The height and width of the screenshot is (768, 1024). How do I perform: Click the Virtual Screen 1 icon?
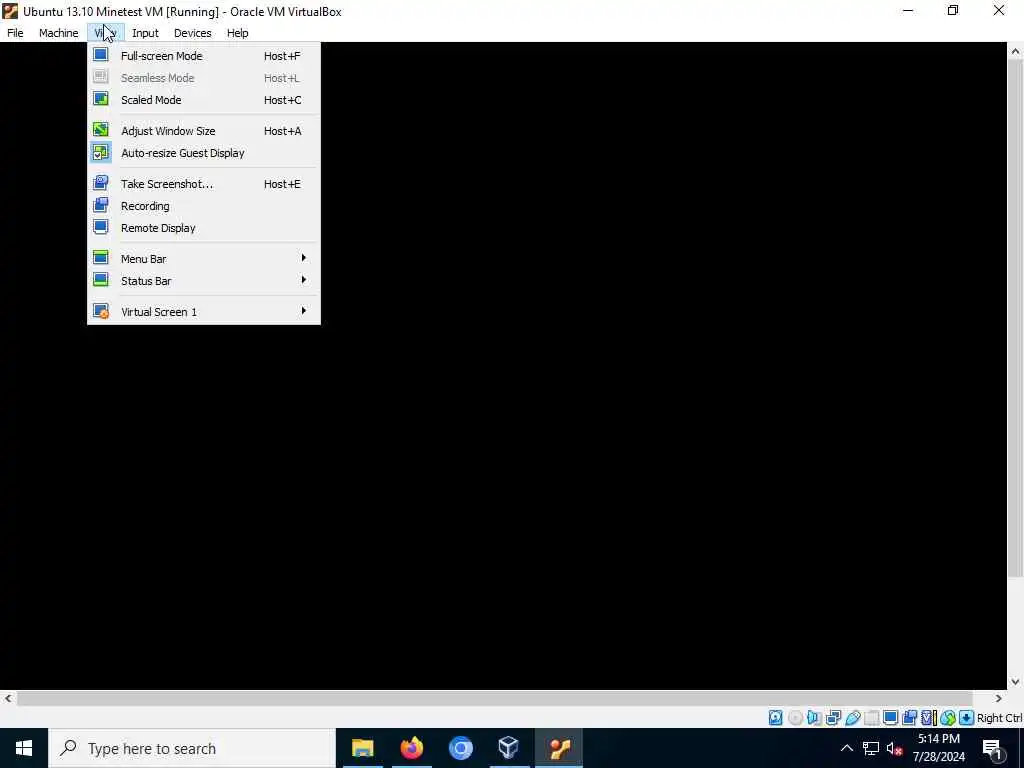[101, 312]
